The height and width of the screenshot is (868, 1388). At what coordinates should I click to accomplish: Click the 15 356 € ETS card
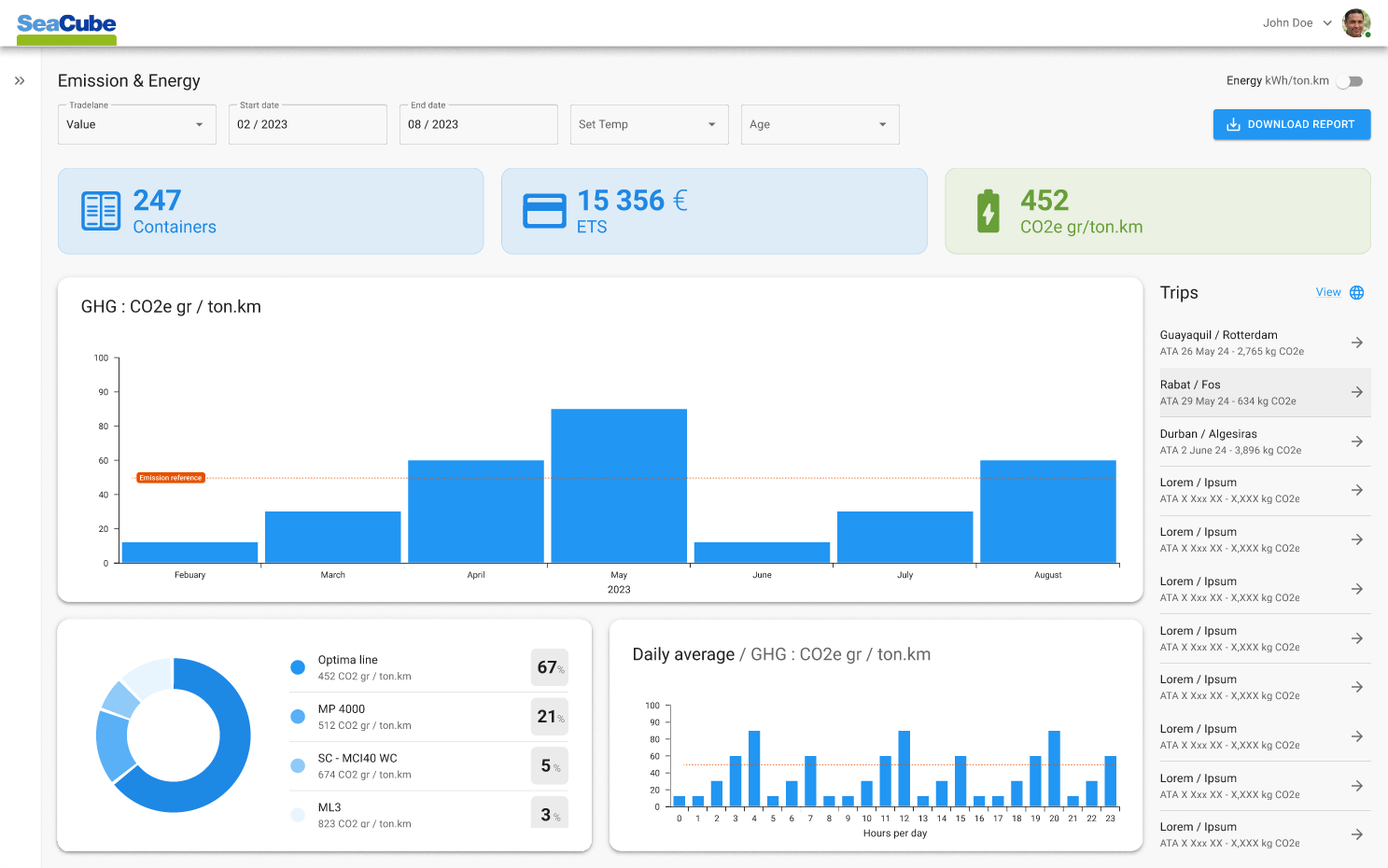point(714,211)
